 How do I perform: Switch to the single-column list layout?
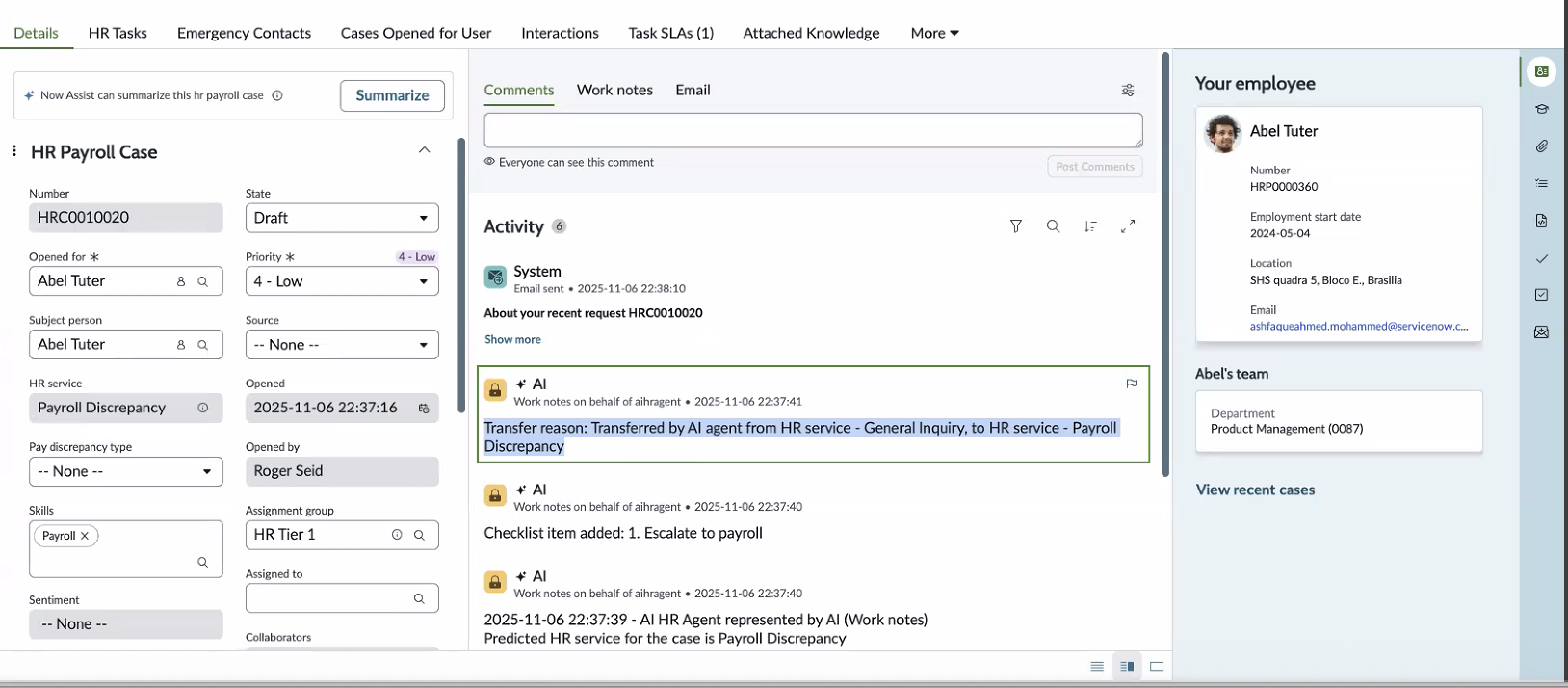point(1097,666)
